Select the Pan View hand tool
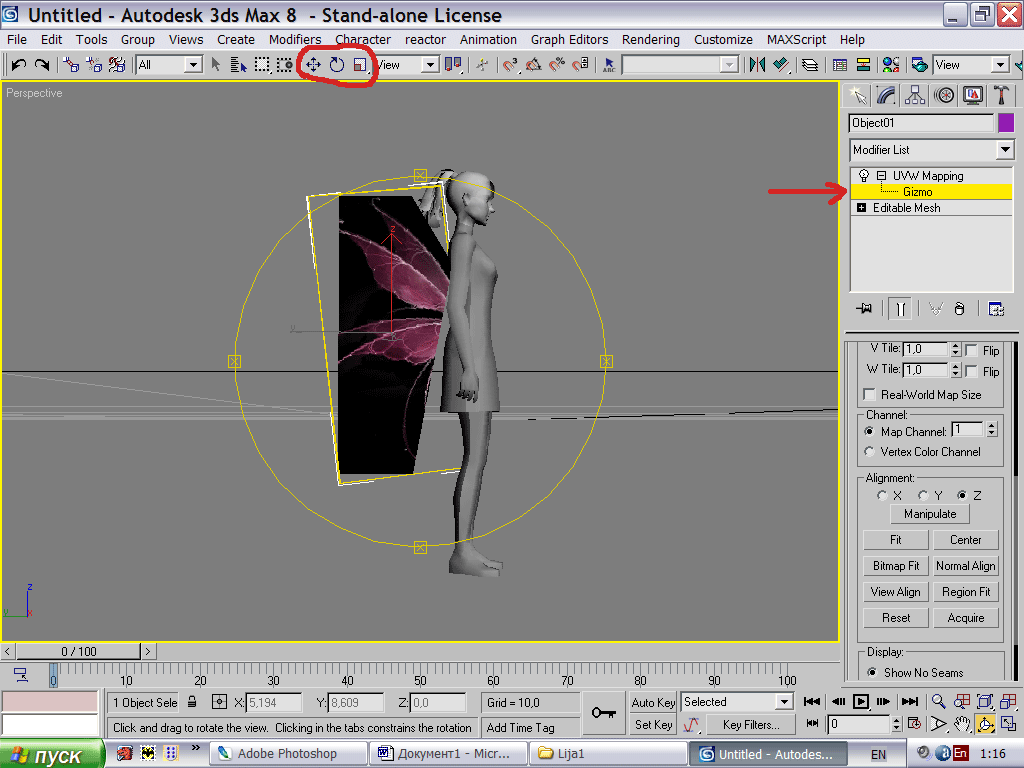 pos(962,724)
